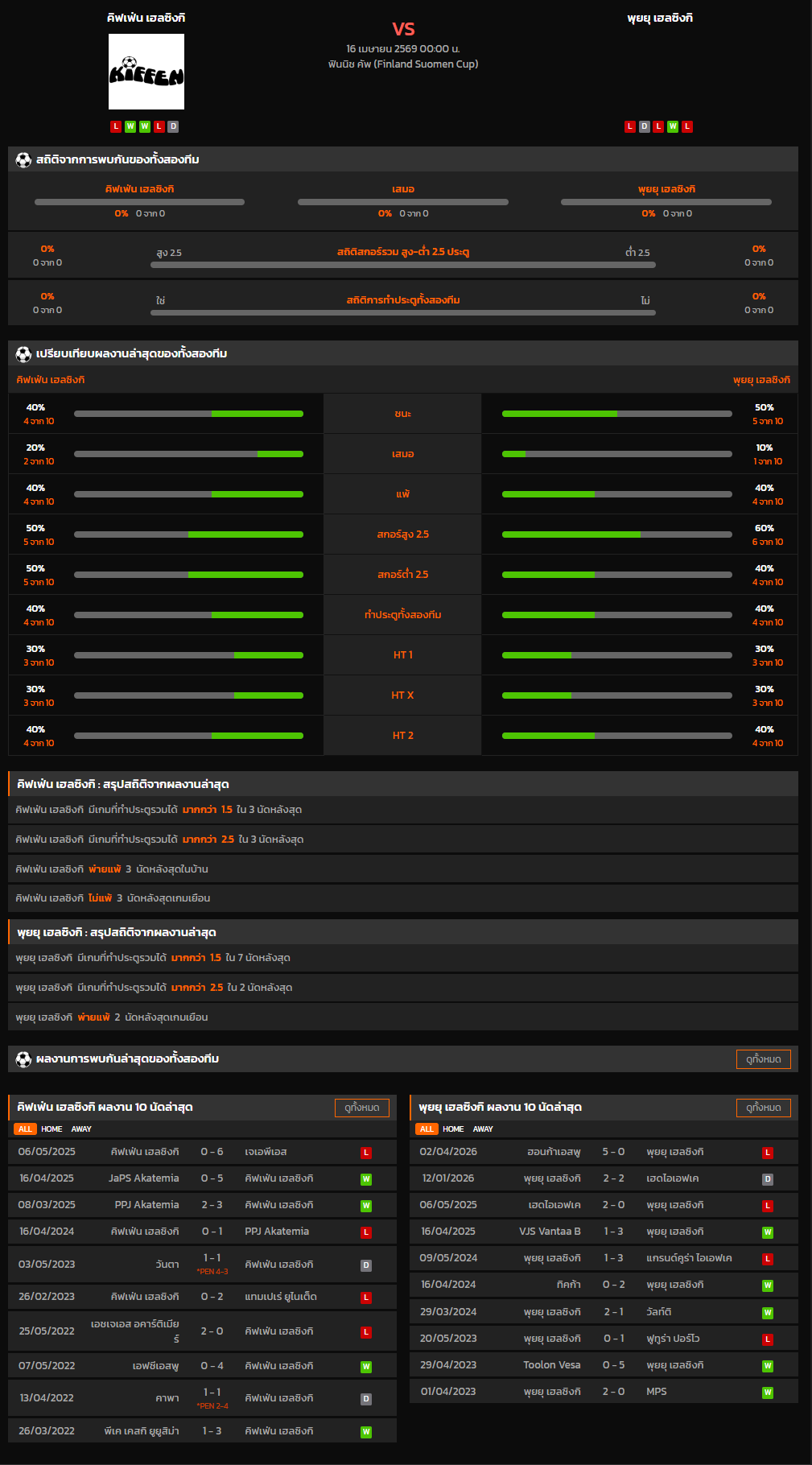Click the Kiffen team logo
812x1465 pixels.
[x=146, y=72]
